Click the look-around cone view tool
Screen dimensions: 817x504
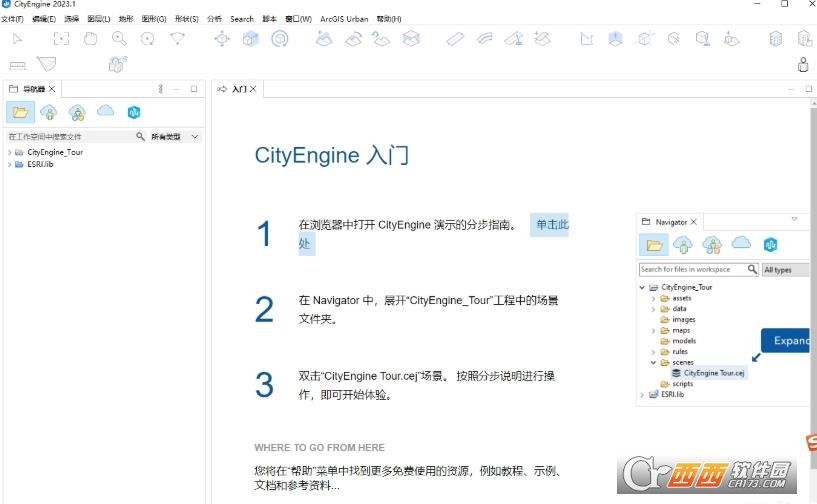click(177, 39)
